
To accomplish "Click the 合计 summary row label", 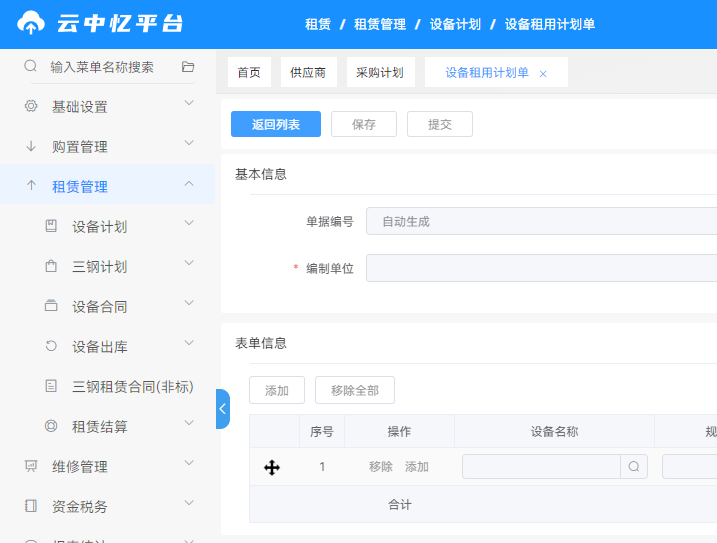I will 399,504.
